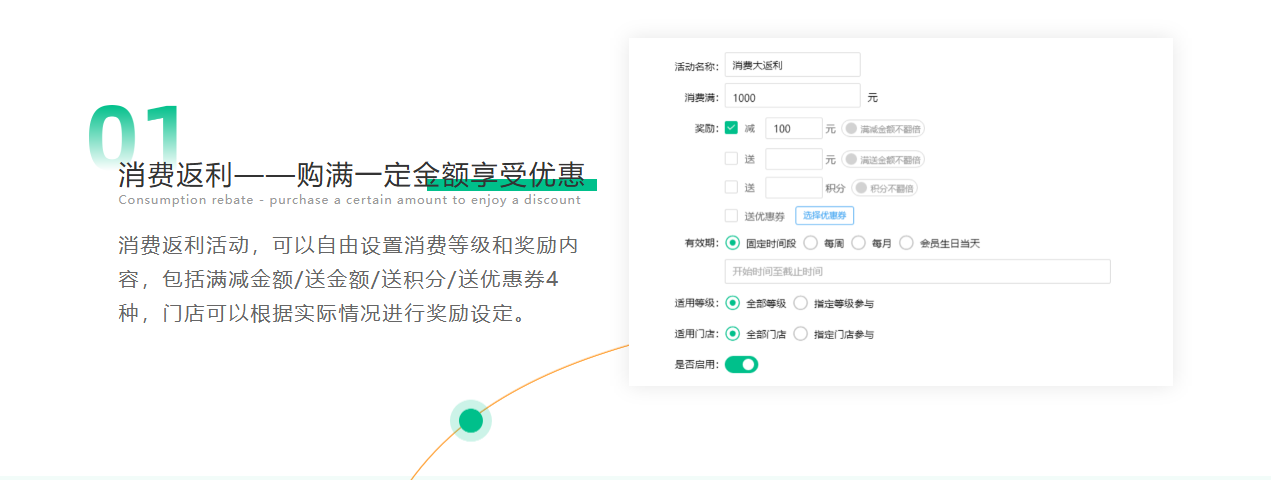Uncheck the 减 reward checkbox
This screenshot has height=480, width=1271.
731,128
